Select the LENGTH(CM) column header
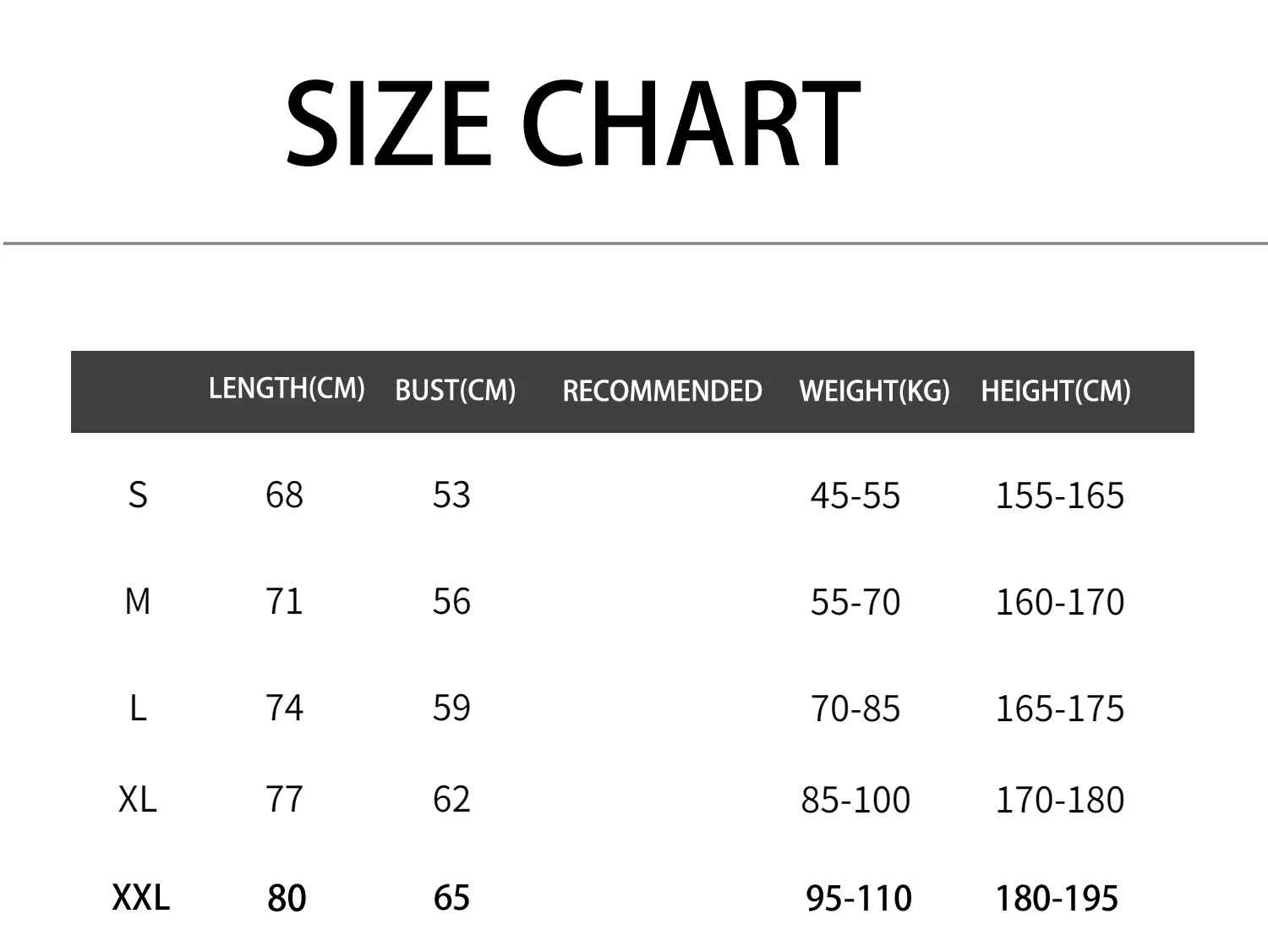This screenshot has width=1268, height=952. coord(287,388)
